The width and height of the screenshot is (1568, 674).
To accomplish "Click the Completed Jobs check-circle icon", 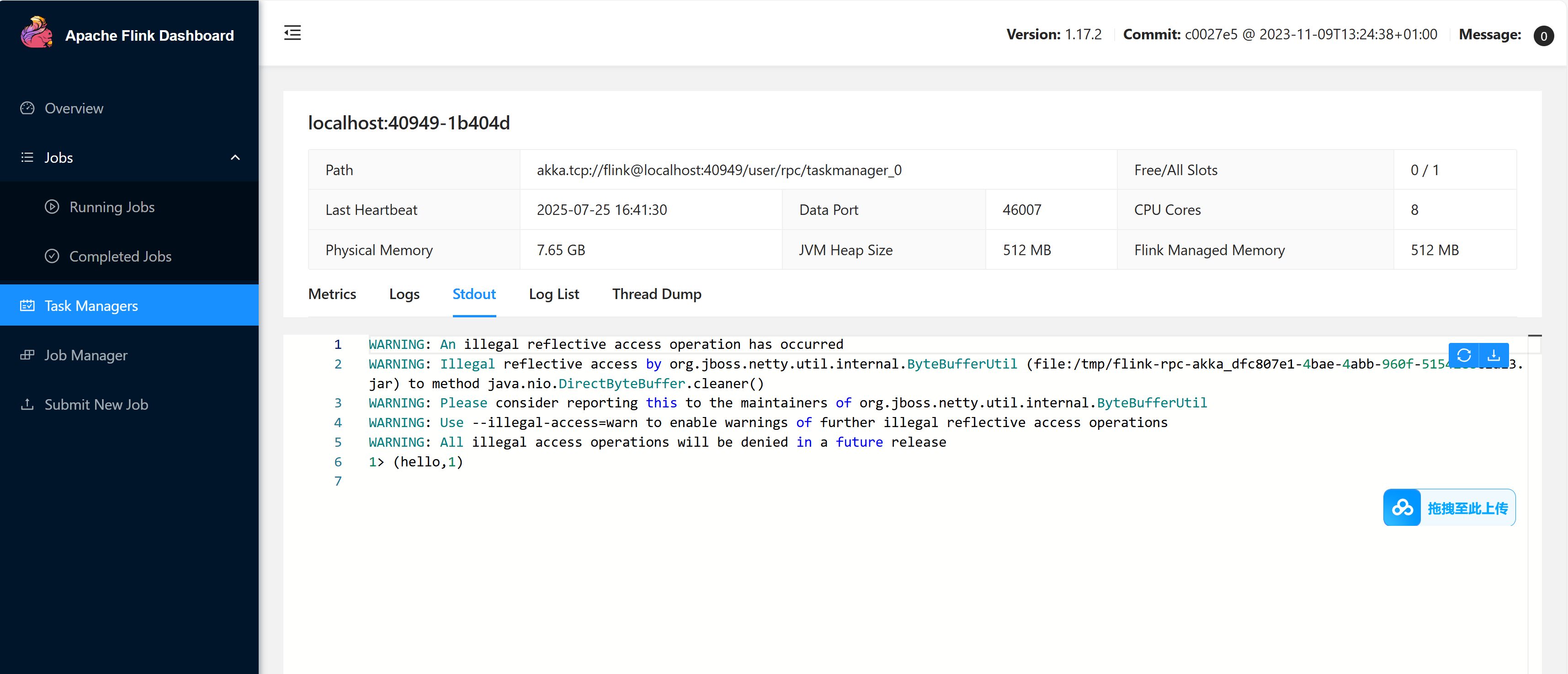I will tap(53, 256).
